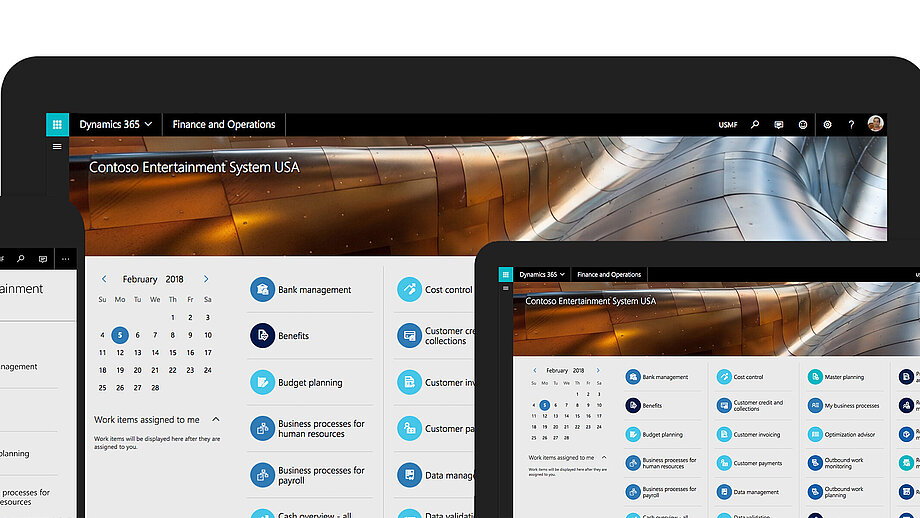Open Customer invoicing tile on large monitor
Viewport: 920px width, 518px height.
[434, 382]
